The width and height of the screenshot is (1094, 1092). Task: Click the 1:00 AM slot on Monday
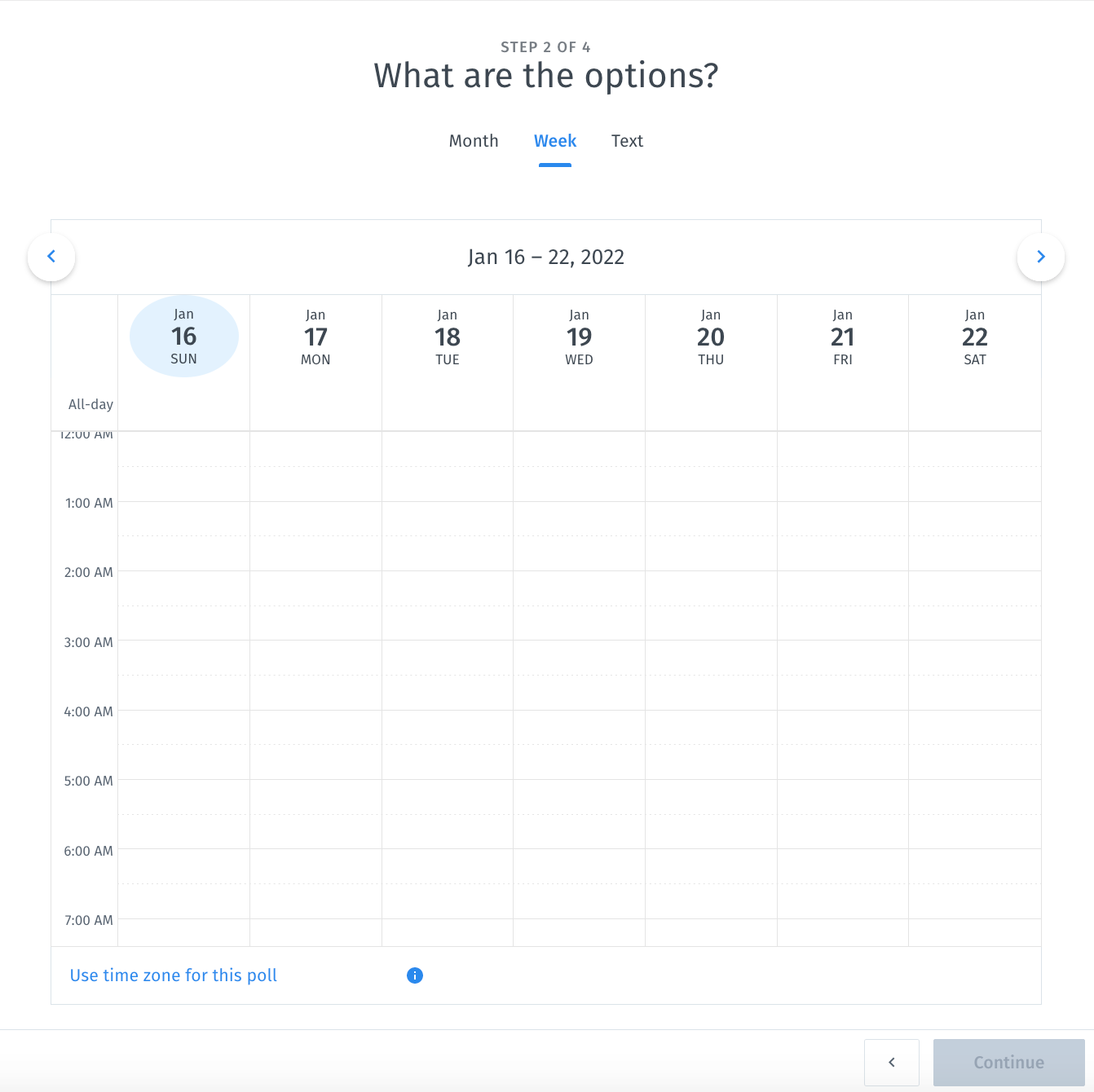315,519
